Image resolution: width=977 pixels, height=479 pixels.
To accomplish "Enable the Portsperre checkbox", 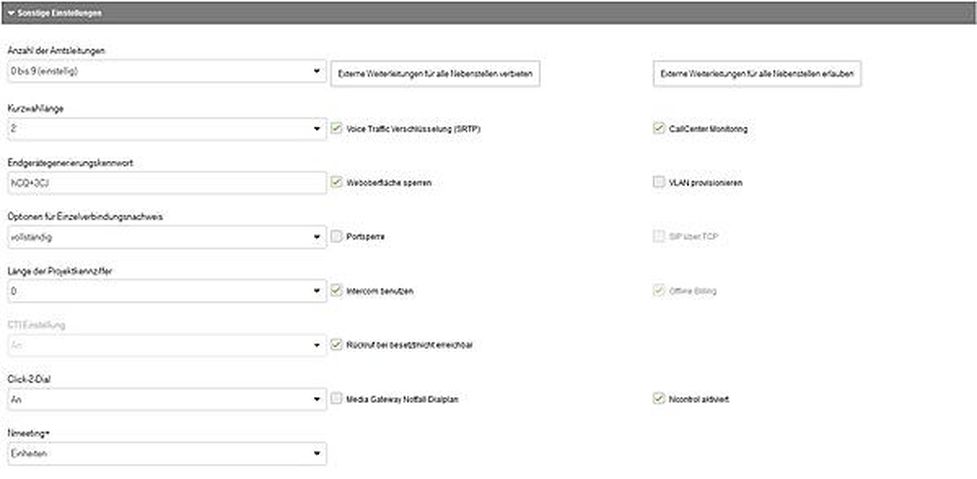I will tap(336, 237).
